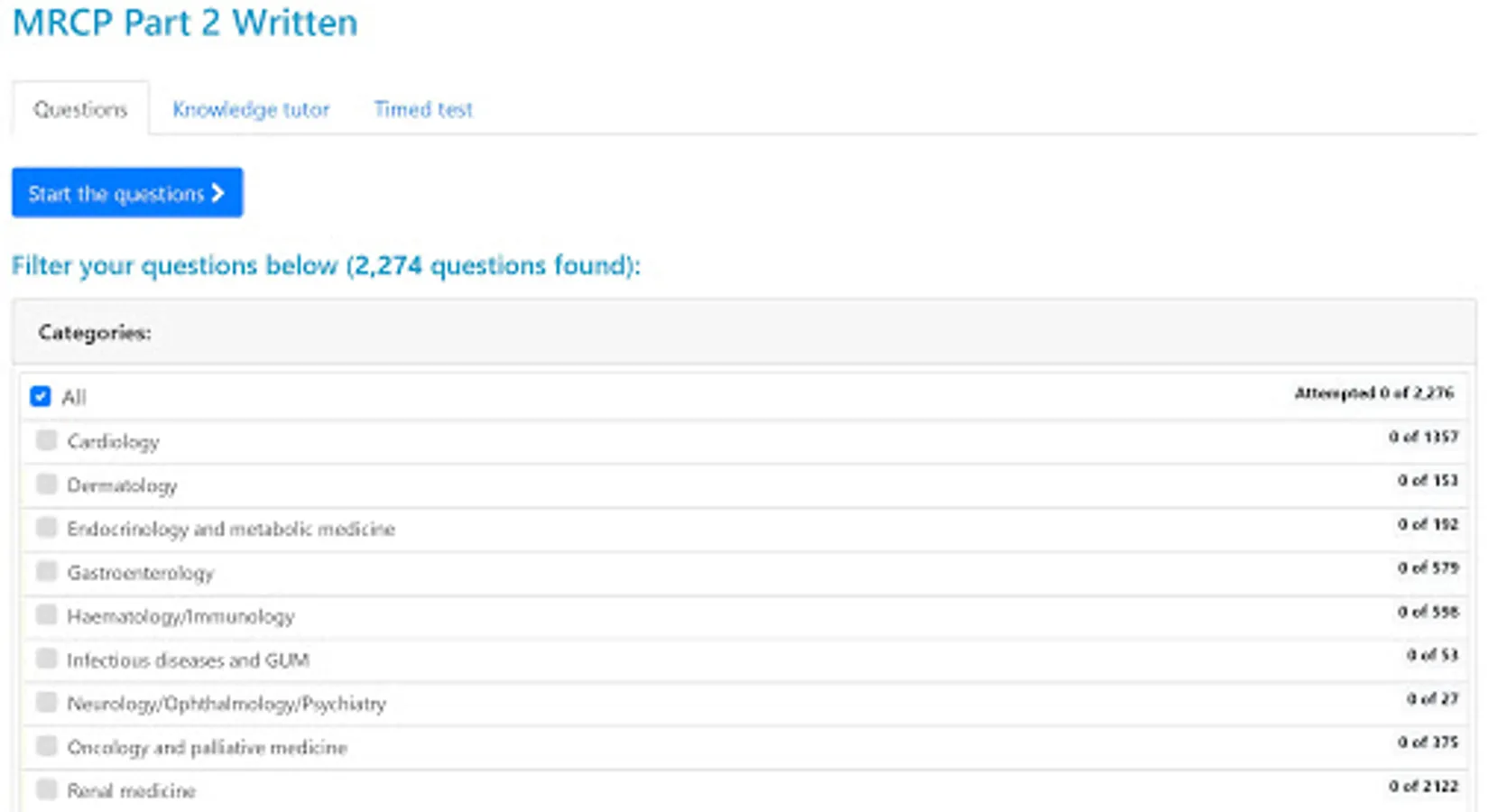Check Endocrinology and metabolic medicine box
Image resolution: width=1507 pixels, height=812 pixels.
46,528
